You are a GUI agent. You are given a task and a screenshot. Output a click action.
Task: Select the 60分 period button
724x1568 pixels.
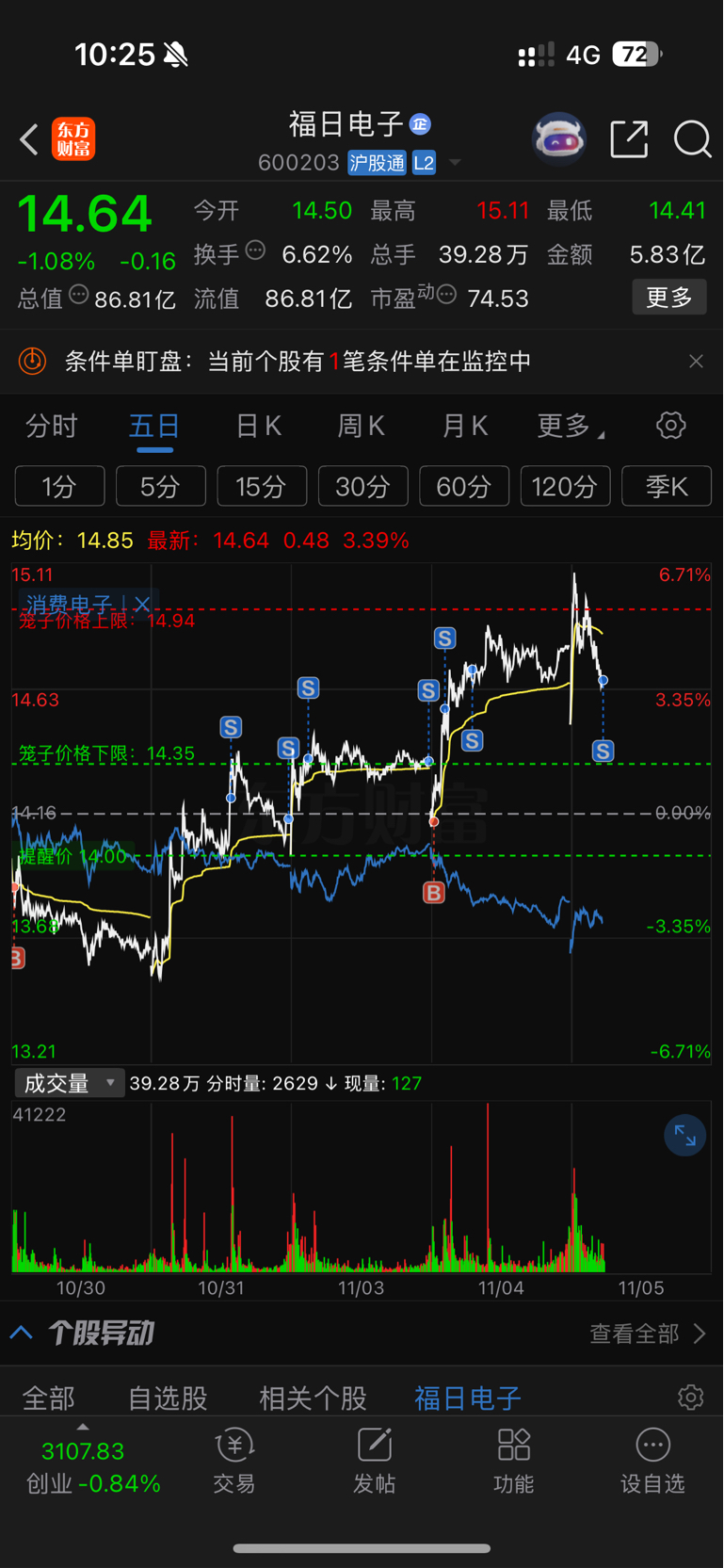click(464, 486)
